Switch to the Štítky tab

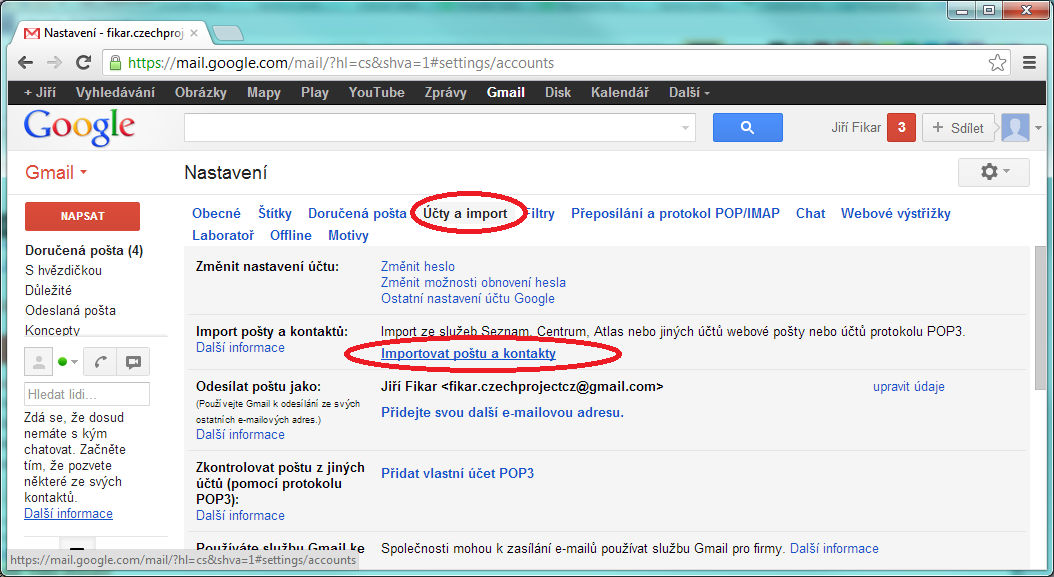[x=275, y=214]
